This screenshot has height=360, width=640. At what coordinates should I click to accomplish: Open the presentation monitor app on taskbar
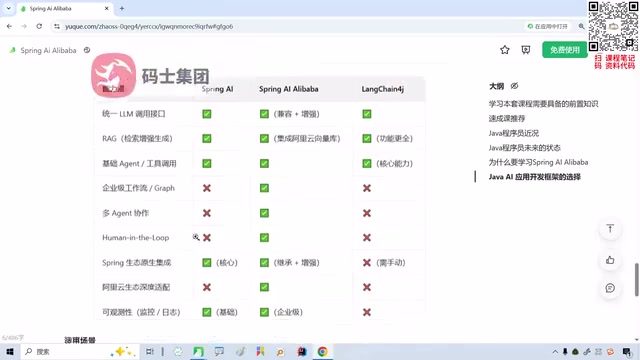click(x=219, y=351)
